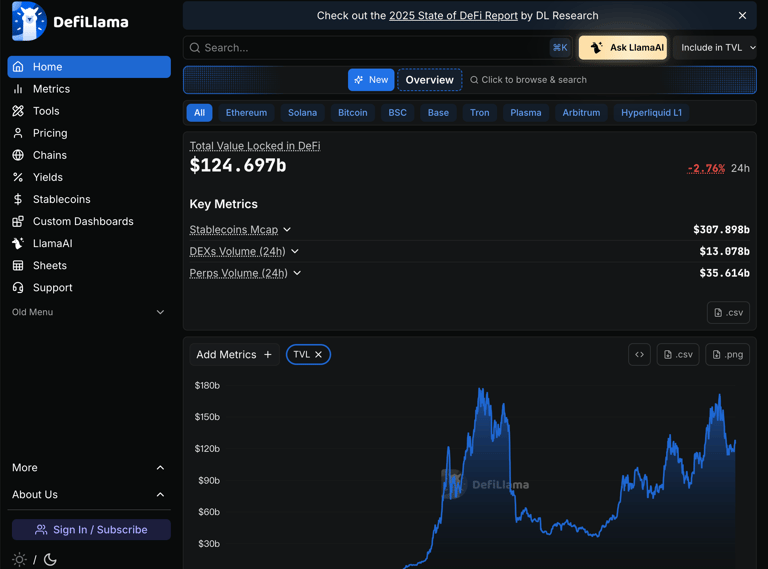Click the Stablecoins dollar icon
The image size is (768, 569).
point(18,199)
